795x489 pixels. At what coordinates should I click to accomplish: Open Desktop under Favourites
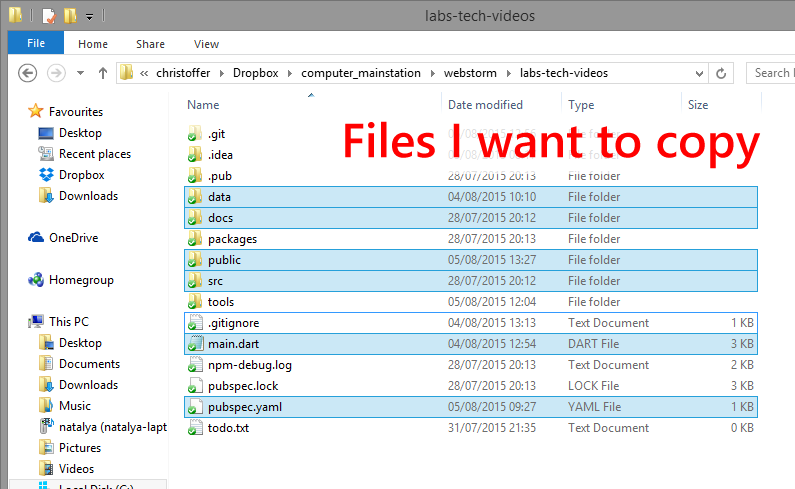pyautogui.click(x=80, y=133)
